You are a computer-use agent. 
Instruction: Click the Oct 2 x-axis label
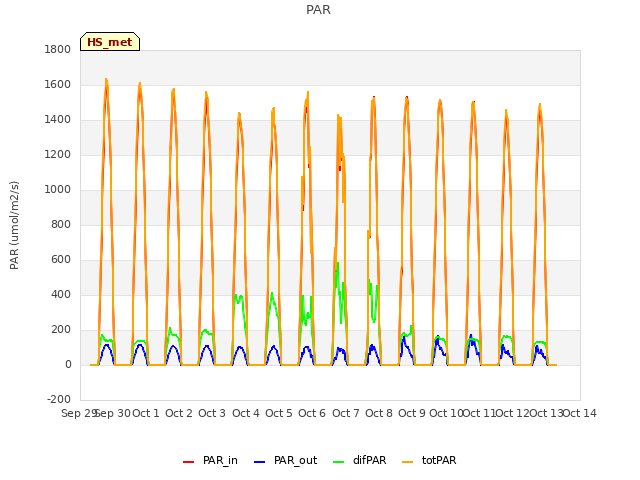[179, 413]
